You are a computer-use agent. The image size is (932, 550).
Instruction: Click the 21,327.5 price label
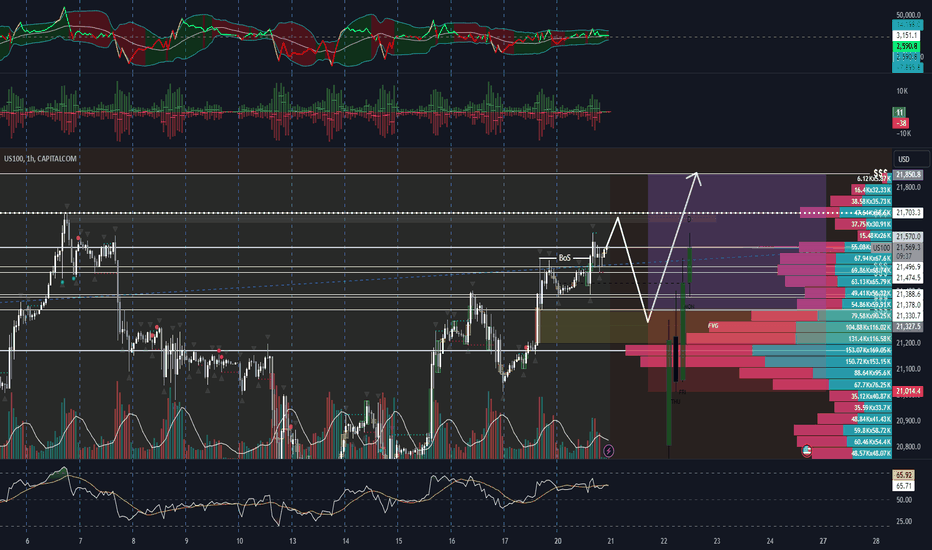pyautogui.click(x=908, y=326)
